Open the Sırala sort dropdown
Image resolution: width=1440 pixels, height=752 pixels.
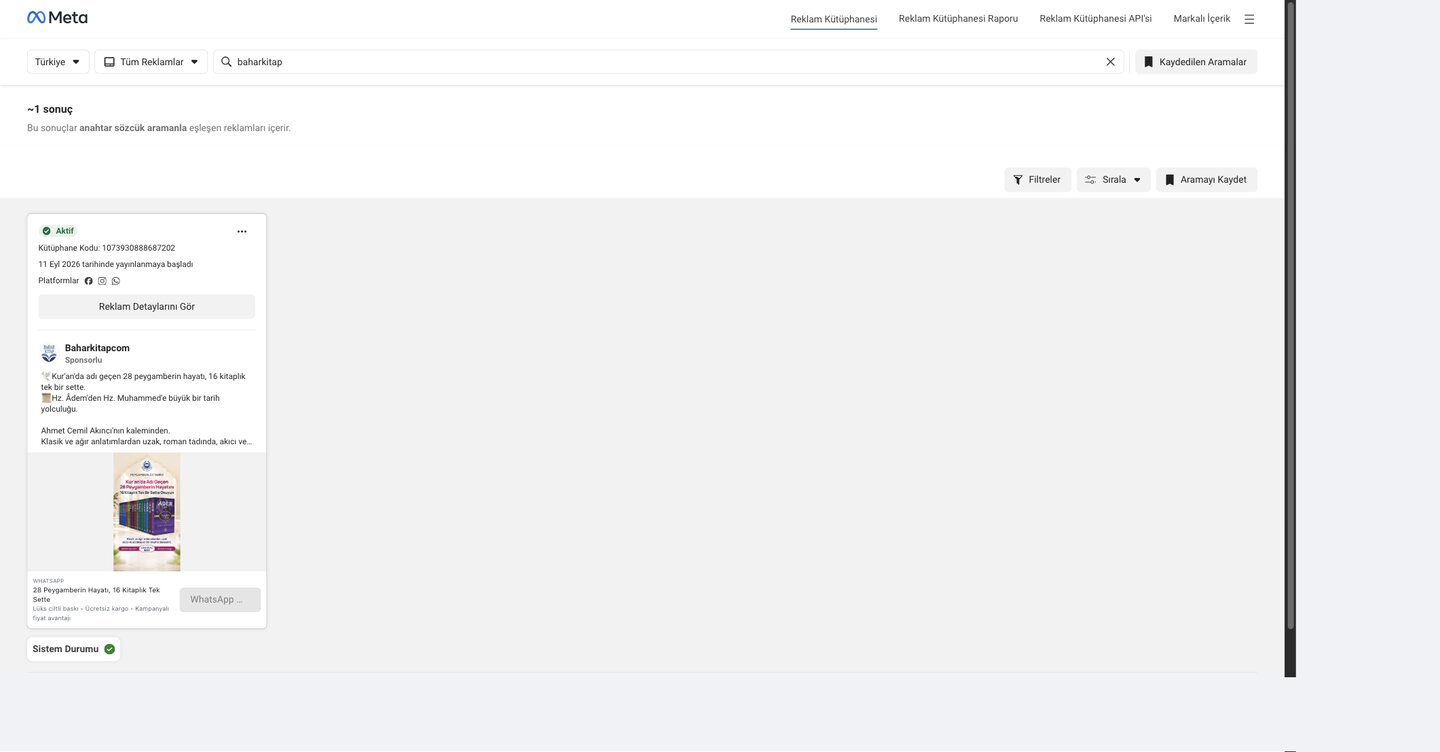[1113, 180]
